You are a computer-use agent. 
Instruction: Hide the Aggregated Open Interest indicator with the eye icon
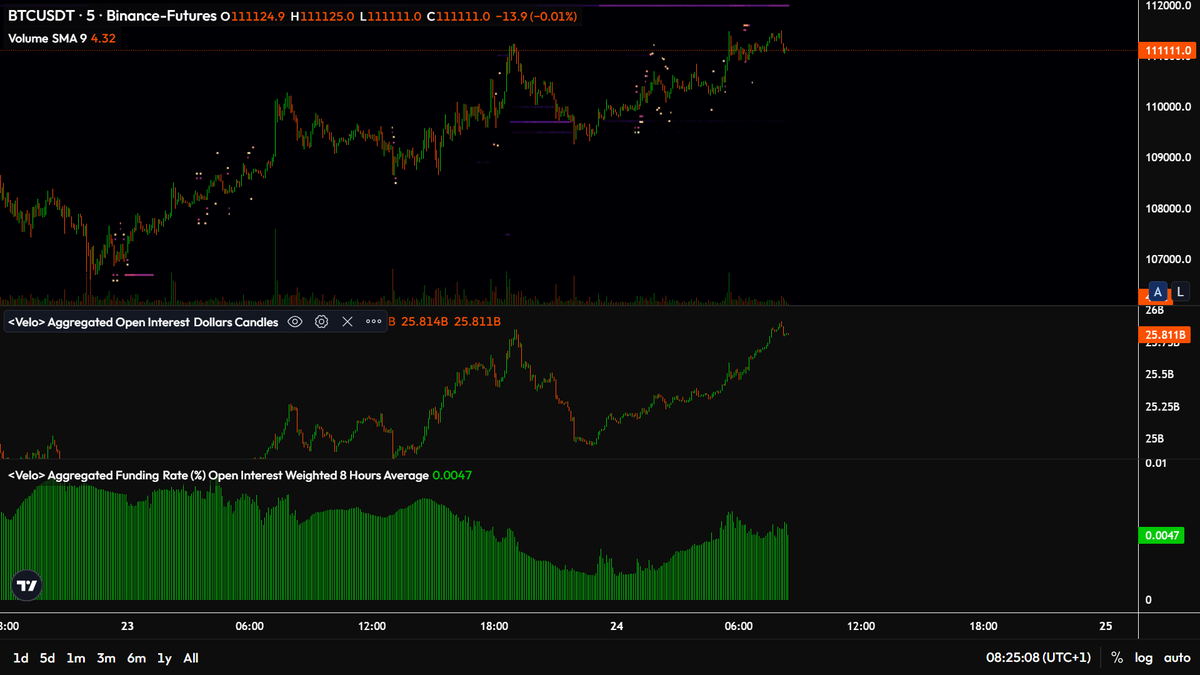[295, 322]
